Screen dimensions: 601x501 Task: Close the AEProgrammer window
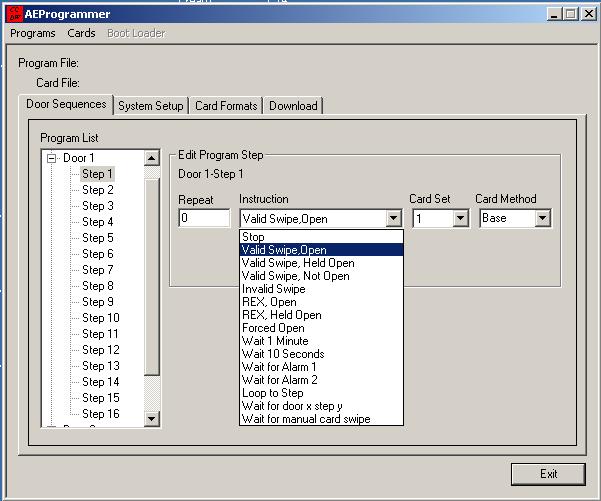588,14
